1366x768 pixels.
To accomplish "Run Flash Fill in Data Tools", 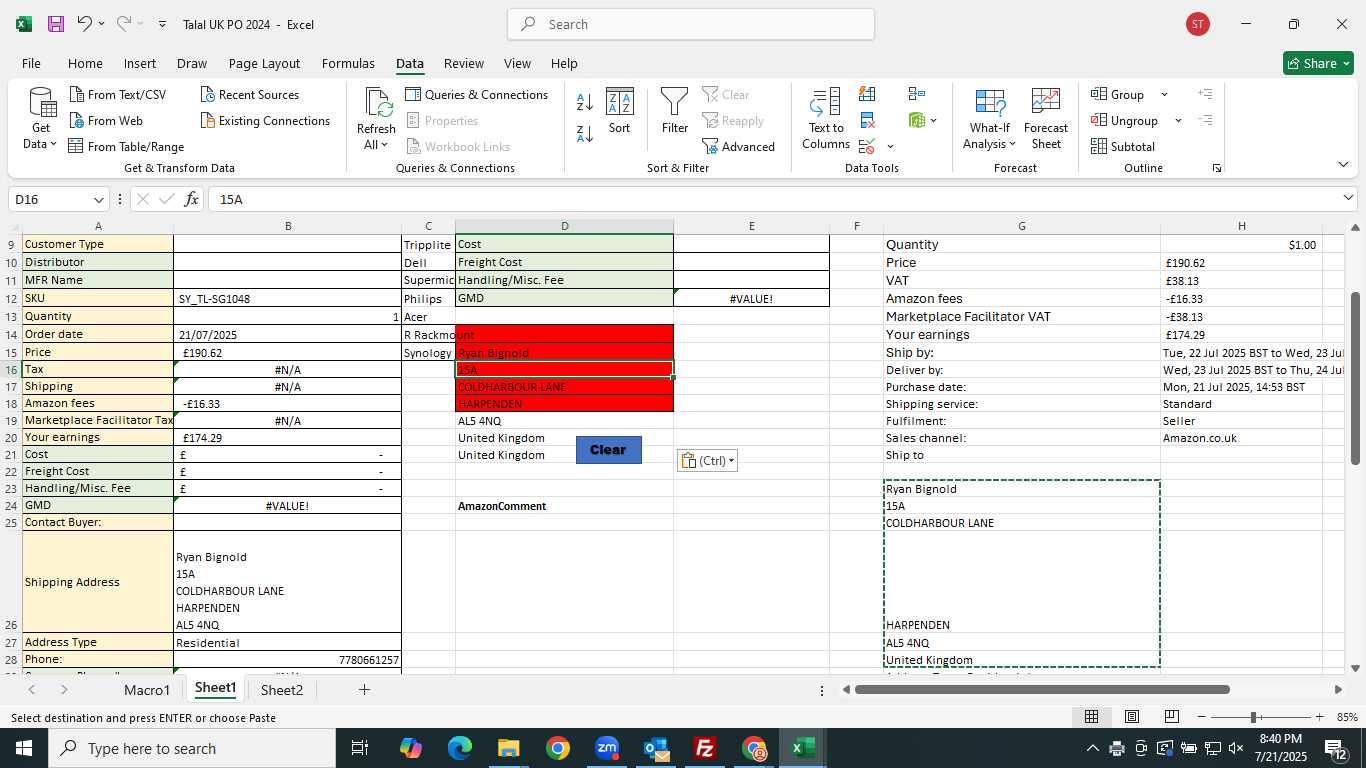I will pos(867,94).
